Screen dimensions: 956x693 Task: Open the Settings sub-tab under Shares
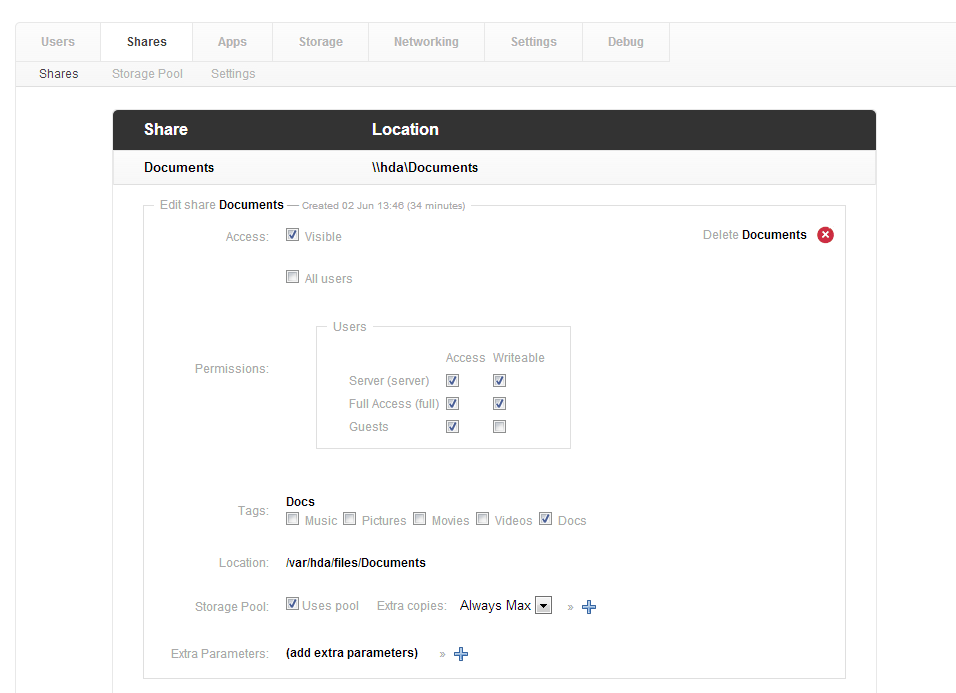(x=233, y=74)
